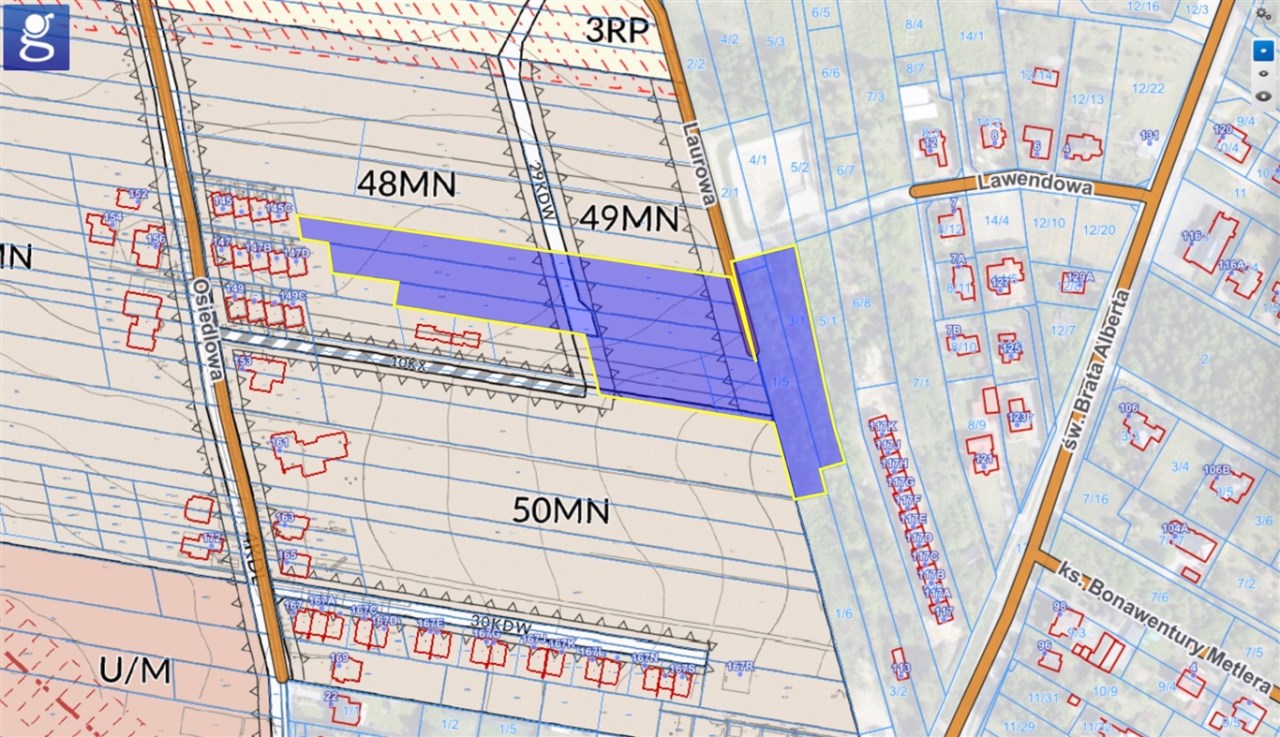This screenshot has height=737, width=1280.
Task: Select the 50MN zoning area label
Action: tap(560, 511)
